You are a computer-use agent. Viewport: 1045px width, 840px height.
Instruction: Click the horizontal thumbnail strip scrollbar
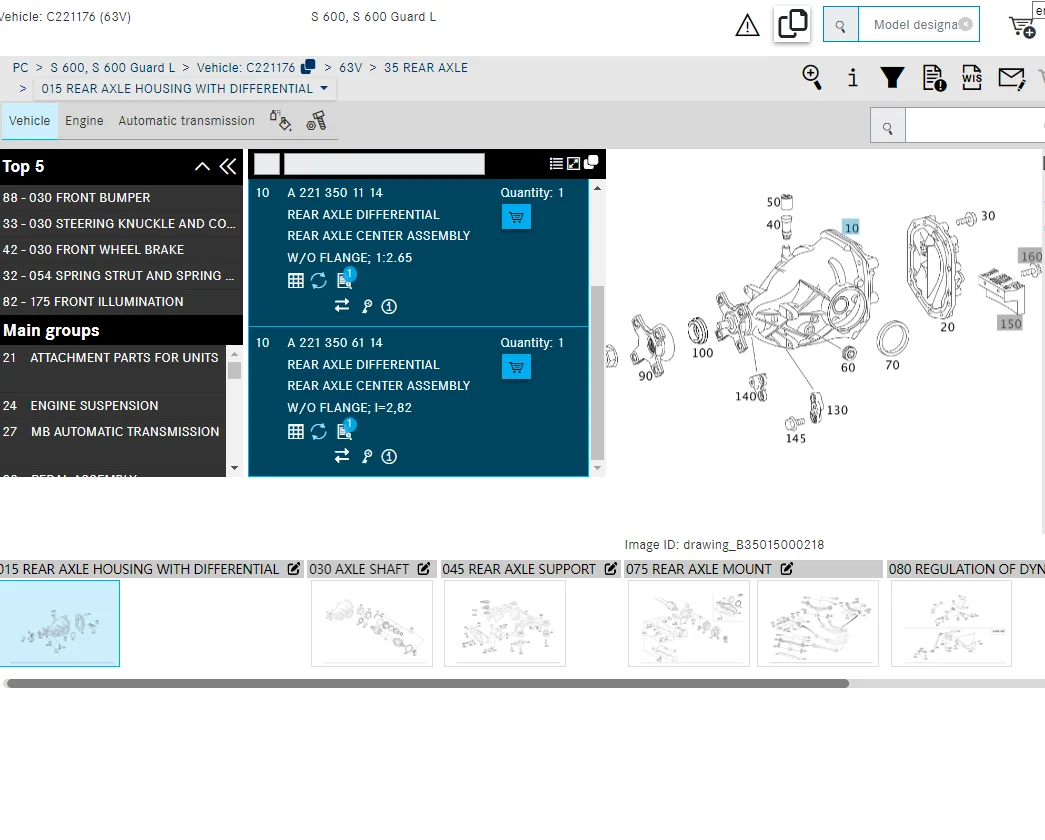(427, 683)
